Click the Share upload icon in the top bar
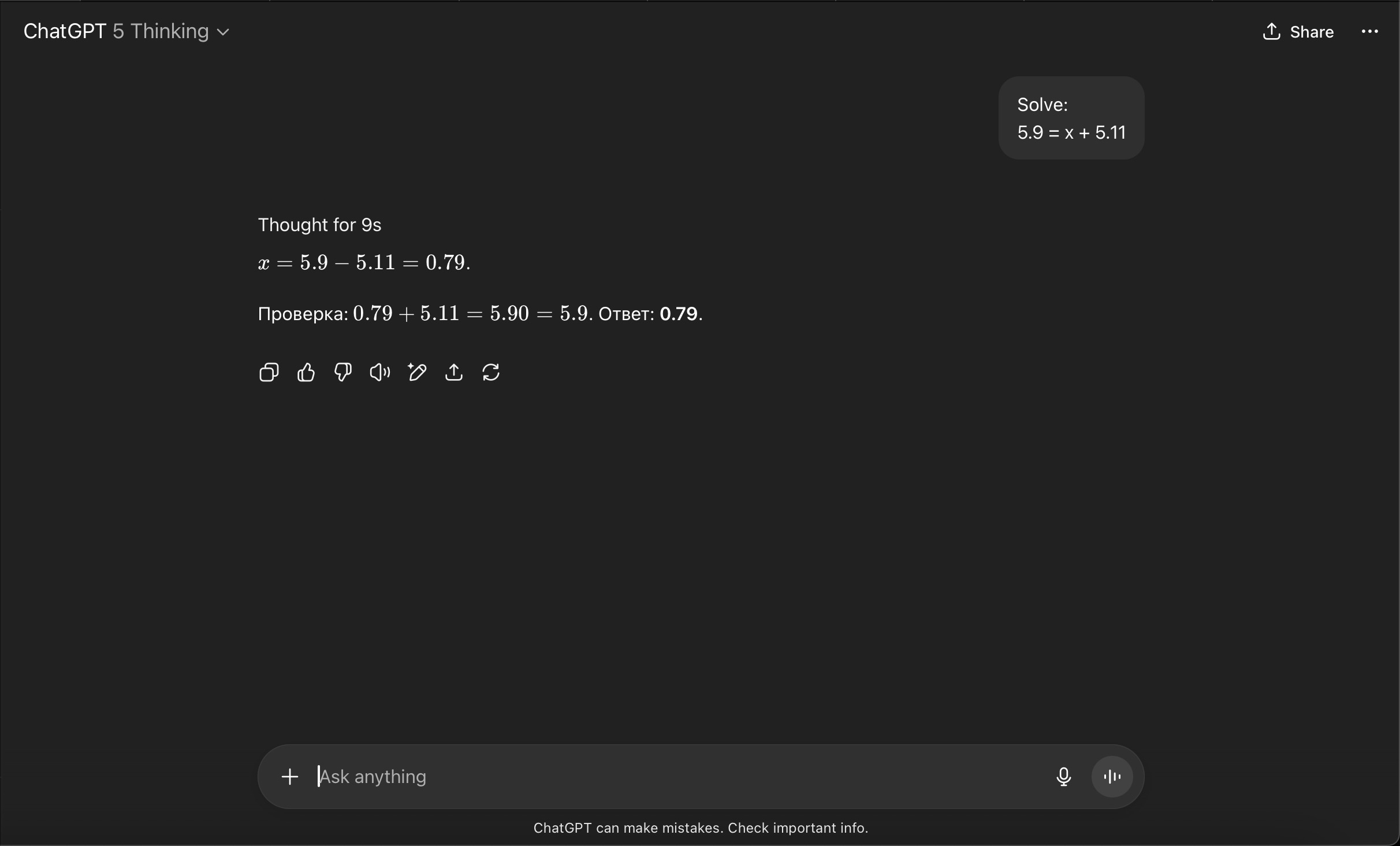This screenshot has width=1400, height=846. (x=1271, y=32)
